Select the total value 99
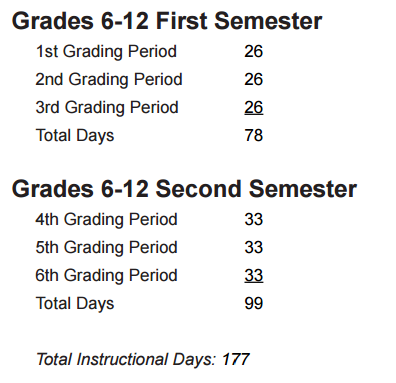 [x=254, y=304]
